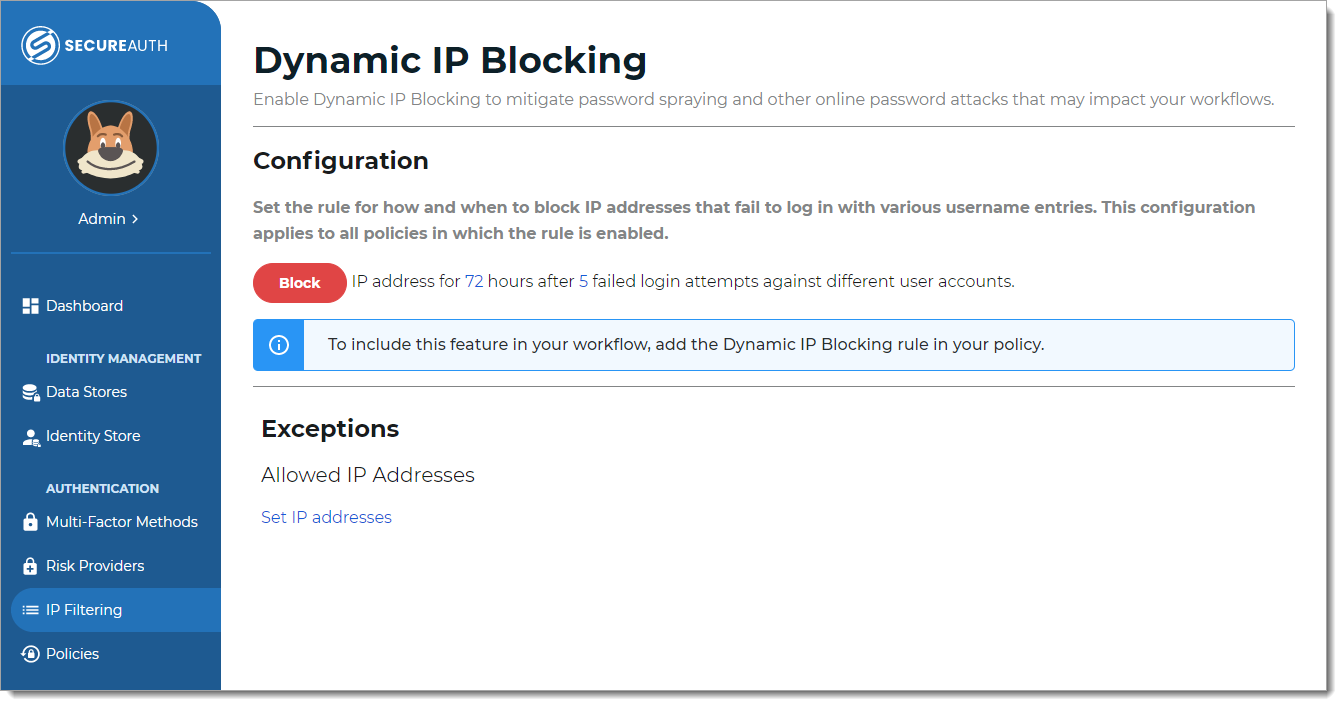The image size is (1342, 706).
Task: Navigate to Multi-Factor Methods
Action: (122, 521)
